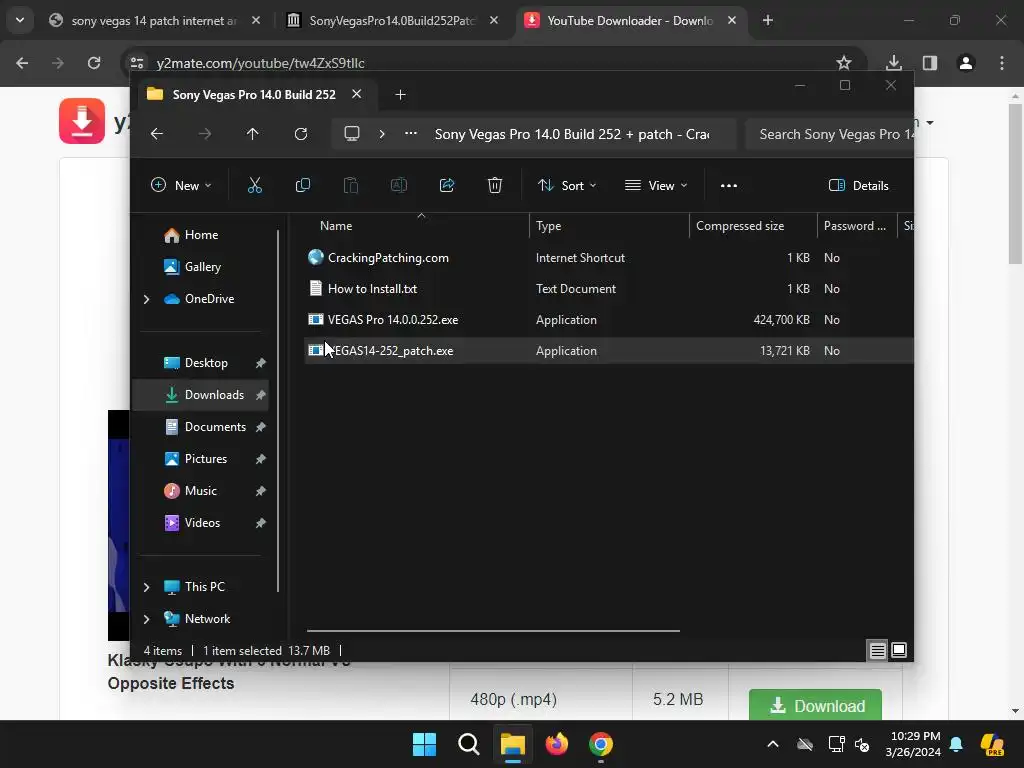Toggle Chrome side panel icon

point(930,63)
